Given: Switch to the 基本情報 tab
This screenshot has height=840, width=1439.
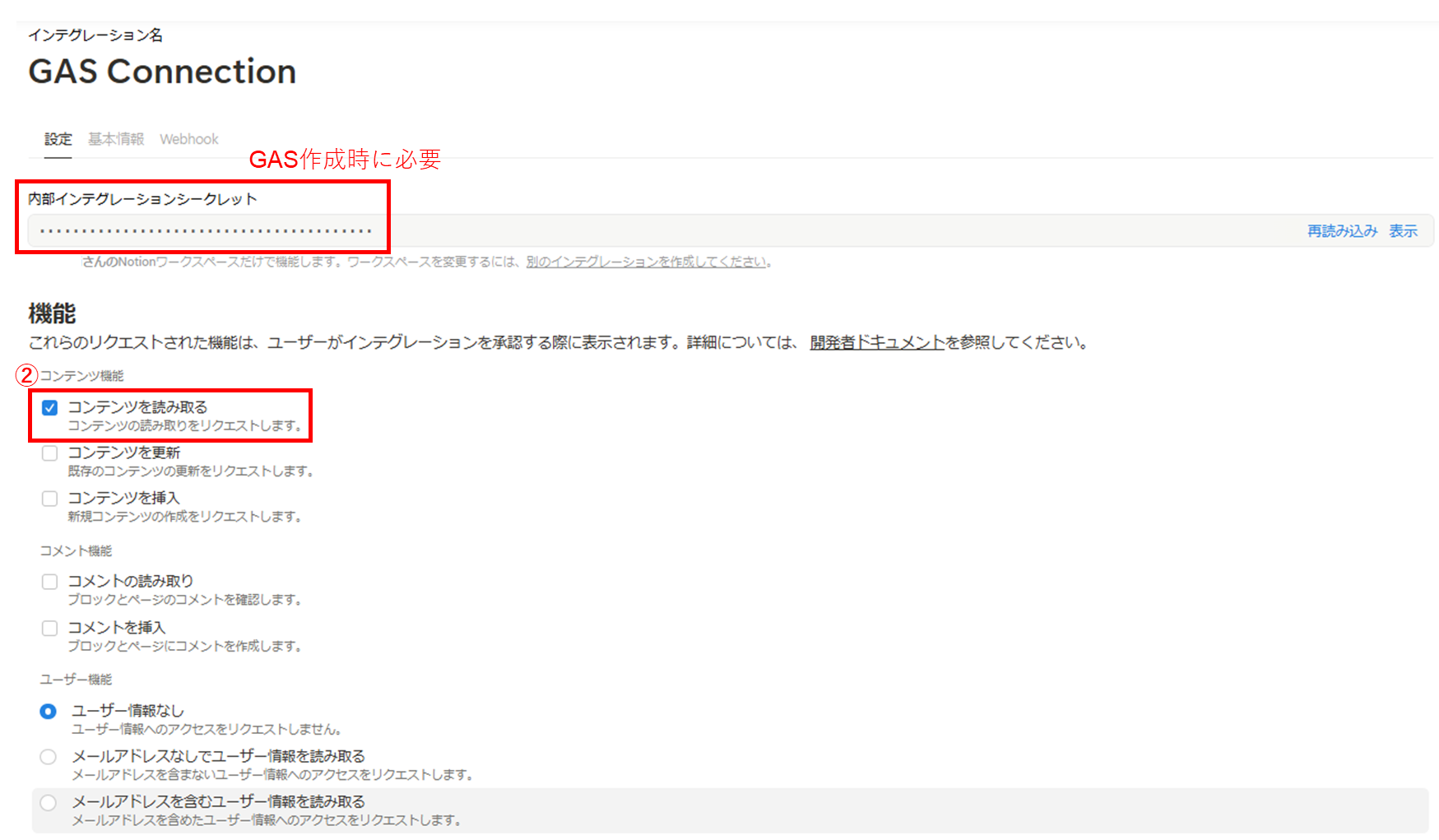Looking at the screenshot, I should point(115,139).
